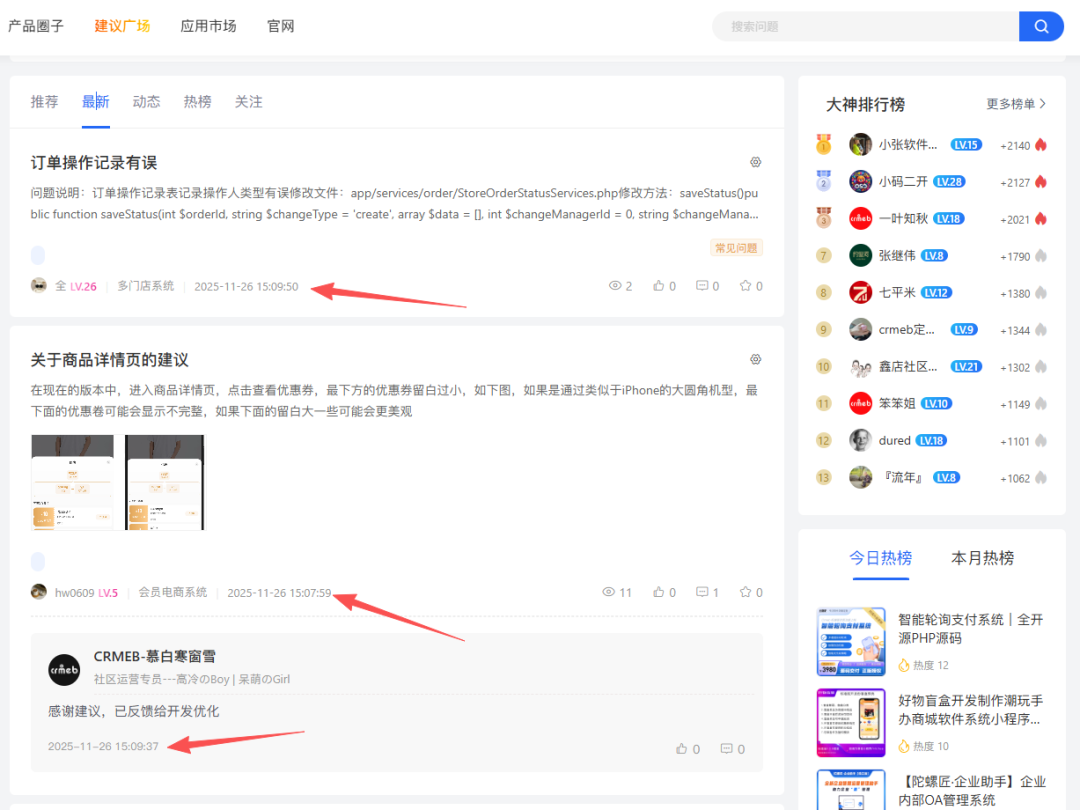Open user avatar of 小张软件 in ranking
Viewport: 1080px width, 810px height.
(860, 145)
